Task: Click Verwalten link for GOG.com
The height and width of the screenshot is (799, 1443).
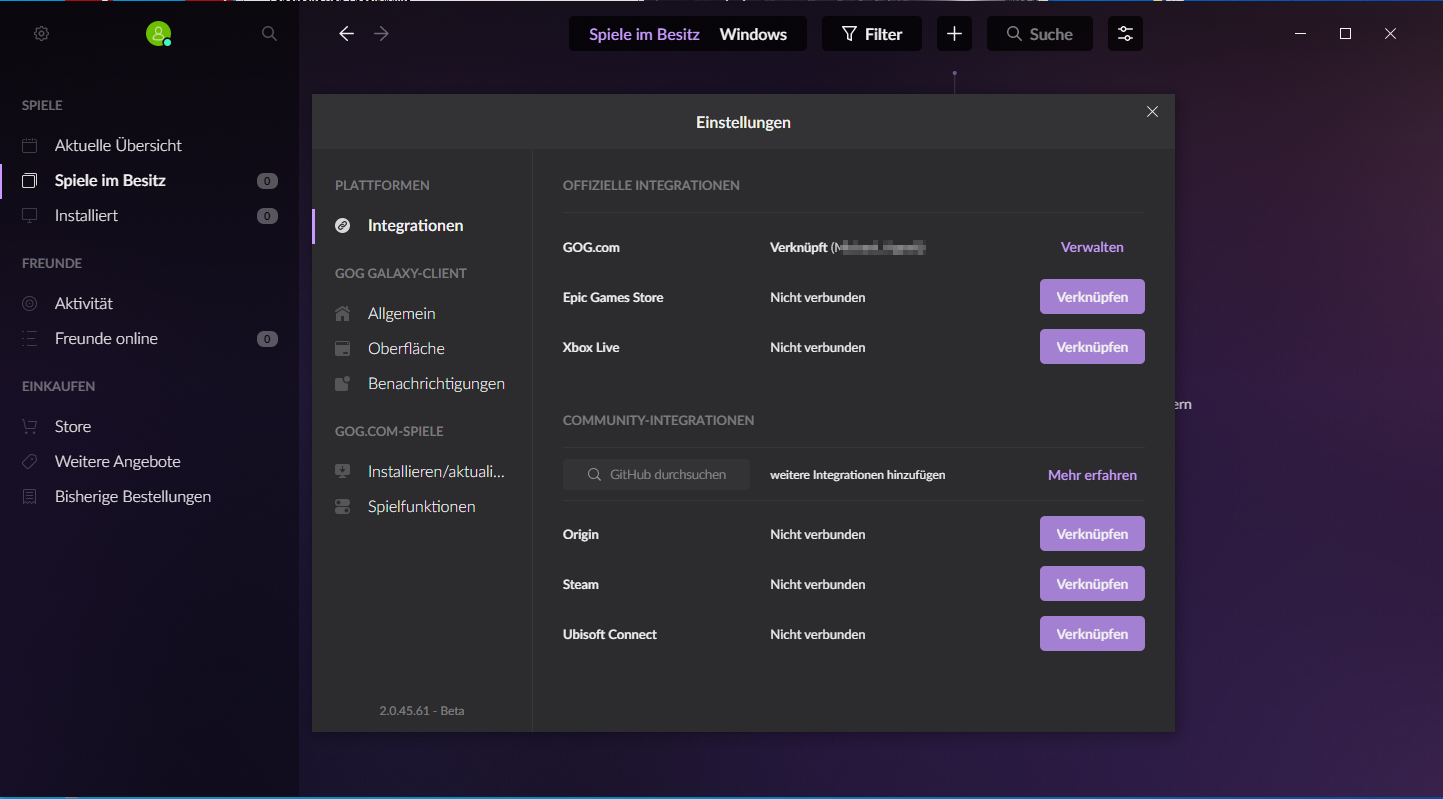Action: tap(1092, 247)
